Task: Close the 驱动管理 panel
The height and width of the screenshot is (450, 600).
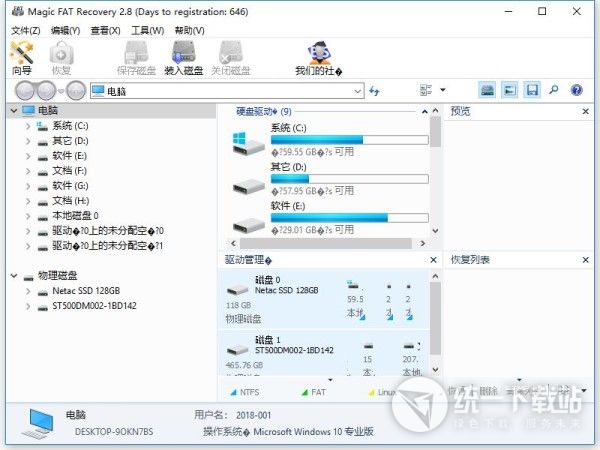Action: click(433, 260)
